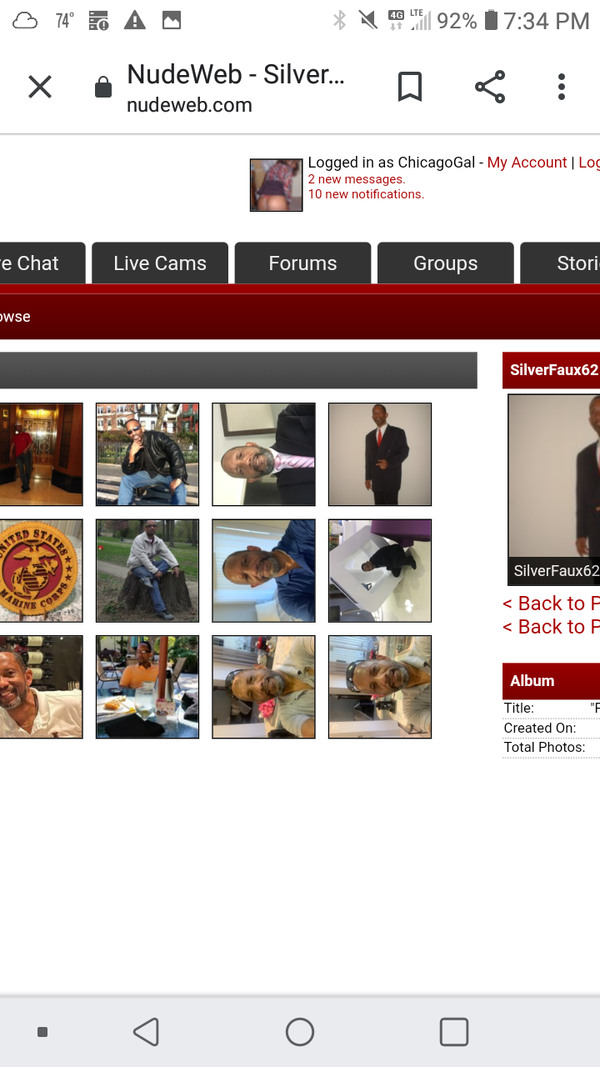Open thumbnail of man sitting on tree stump
Screen dimensions: 600x1067
(148, 570)
